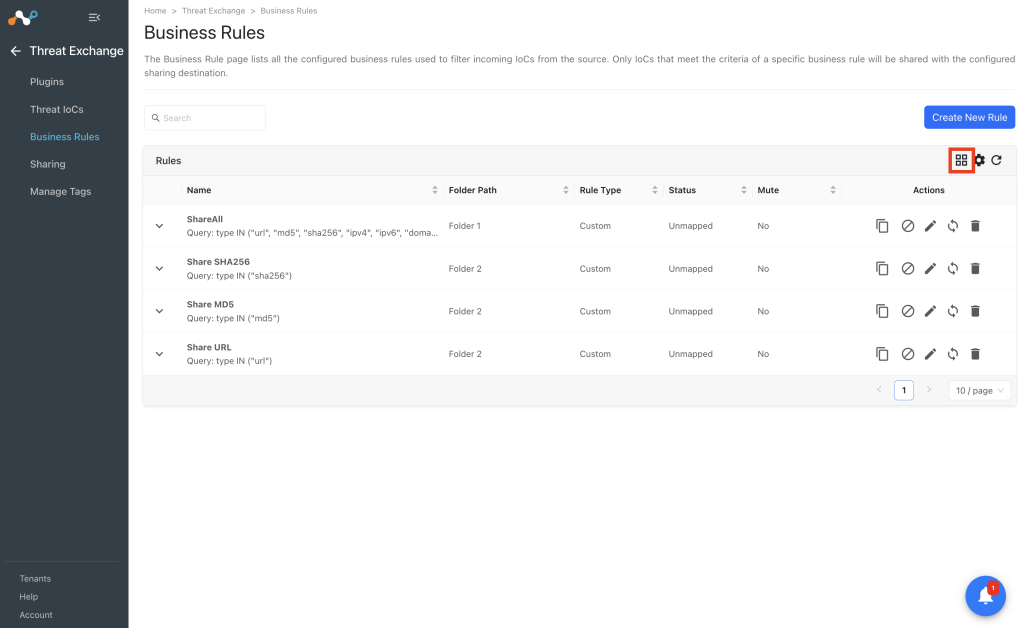
Task: Open Sharing in the sidebar
Action: tap(48, 164)
